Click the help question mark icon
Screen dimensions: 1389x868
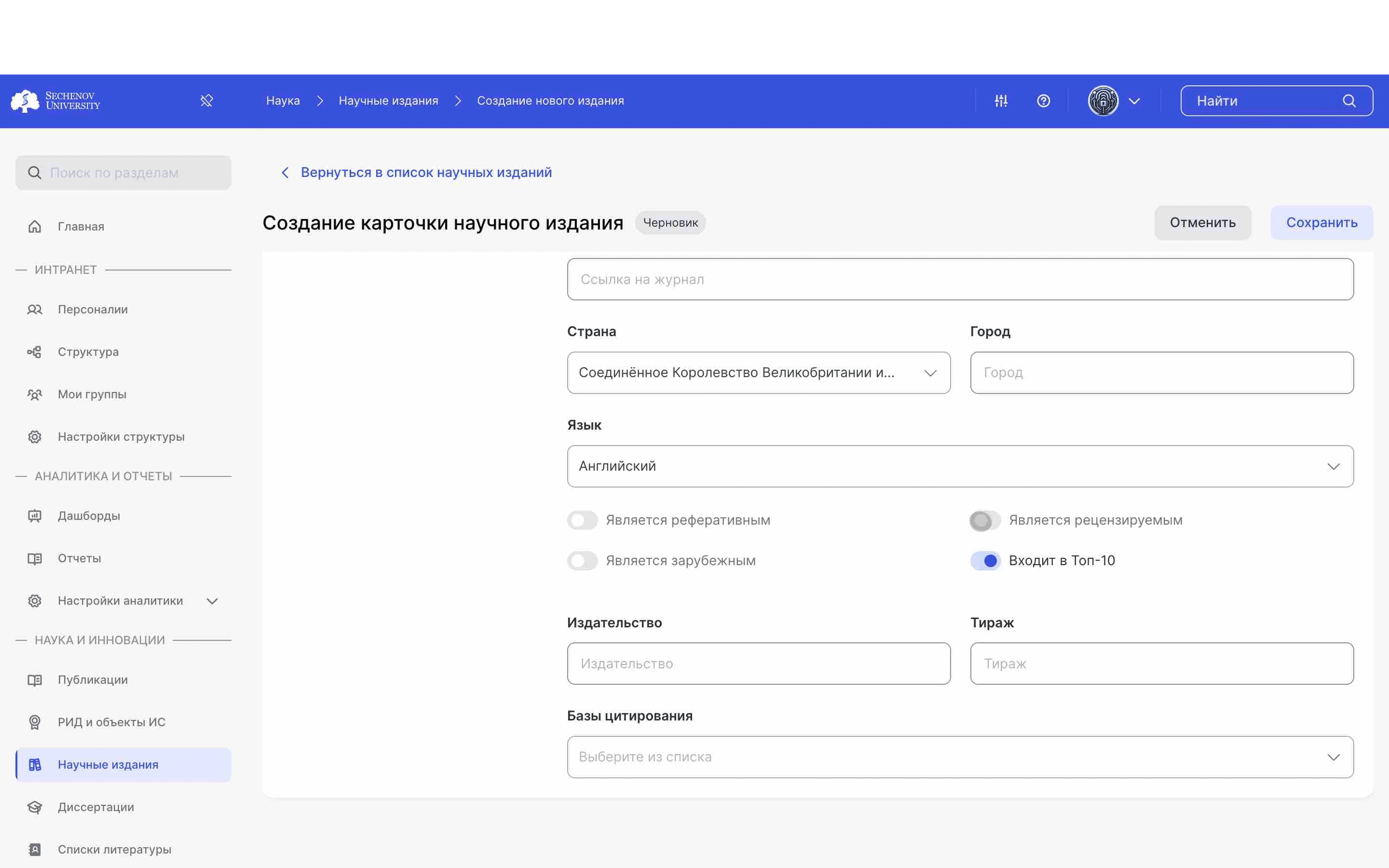(x=1043, y=100)
